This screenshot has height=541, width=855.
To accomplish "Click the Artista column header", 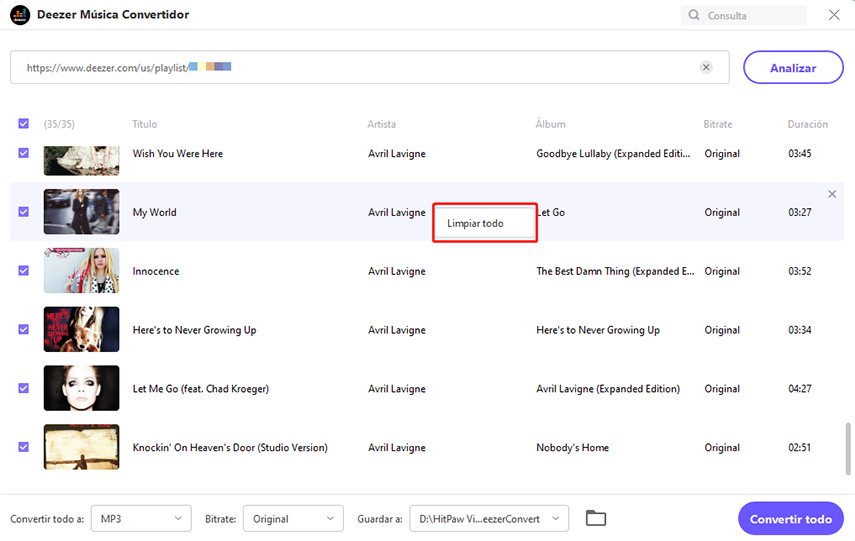I will click(381, 124).
